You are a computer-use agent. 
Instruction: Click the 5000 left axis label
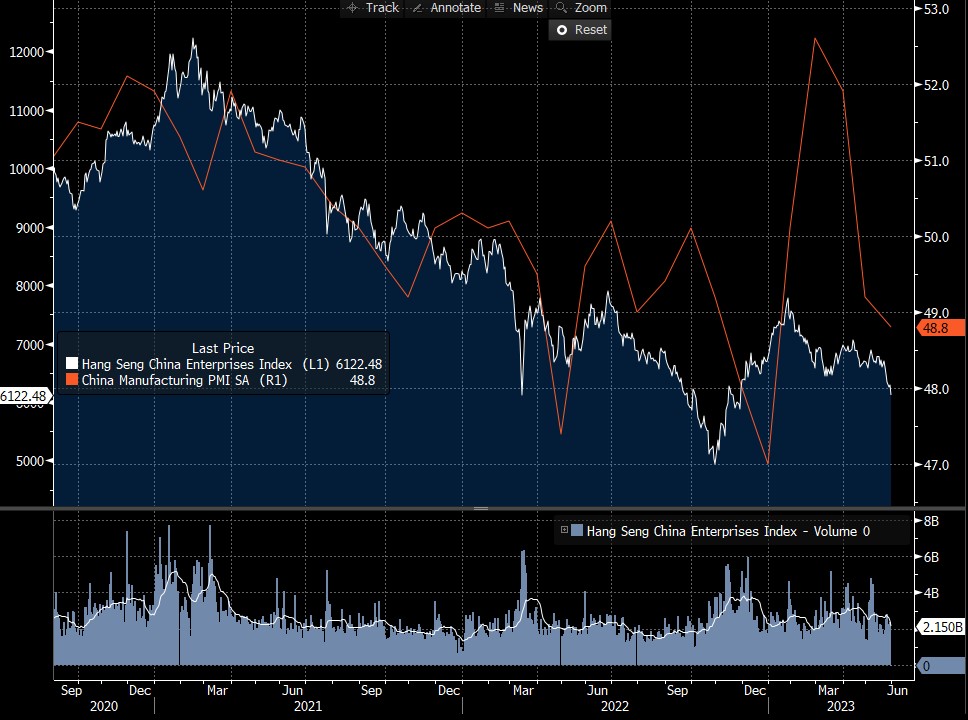coord(30,461)
